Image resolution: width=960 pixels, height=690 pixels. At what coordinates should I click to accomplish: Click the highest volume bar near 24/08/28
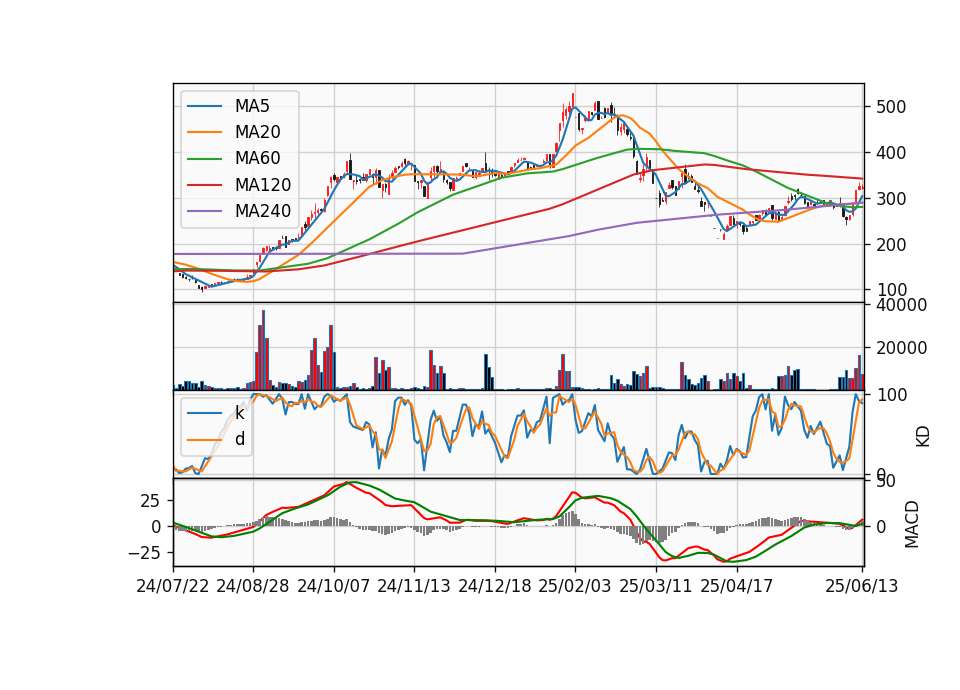point(263,350)
